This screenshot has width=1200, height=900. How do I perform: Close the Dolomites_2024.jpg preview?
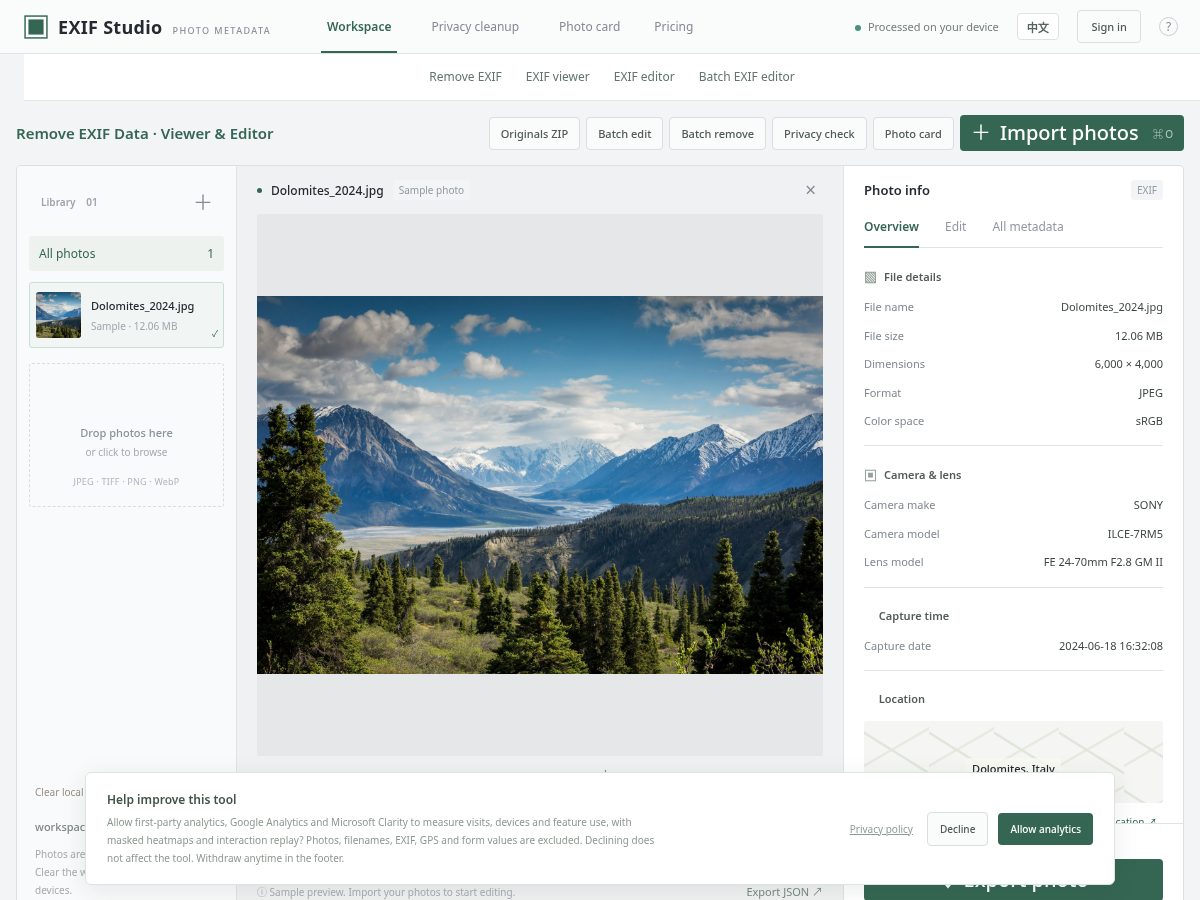point(811,190)
